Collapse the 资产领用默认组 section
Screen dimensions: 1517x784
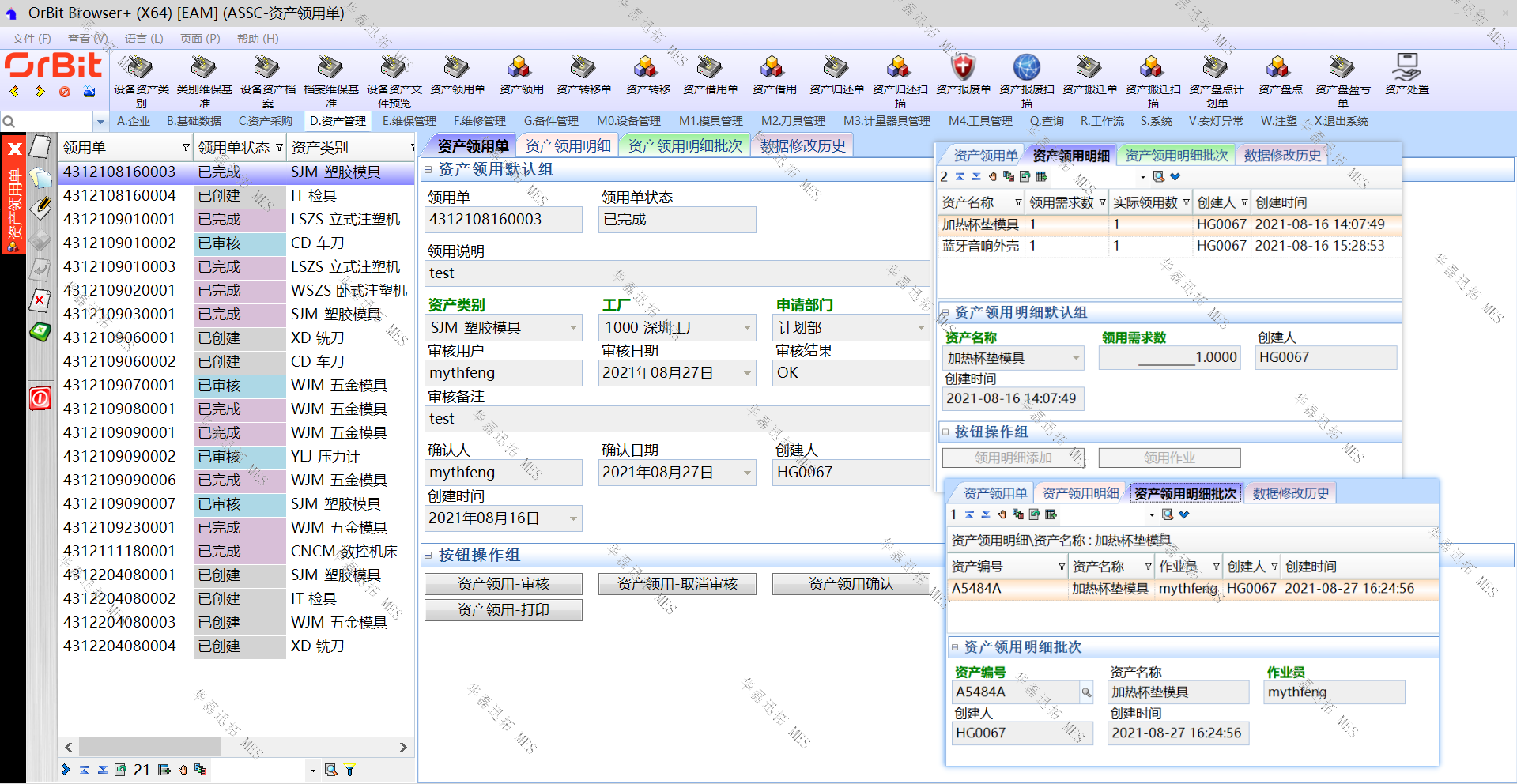tap(428, 169)
